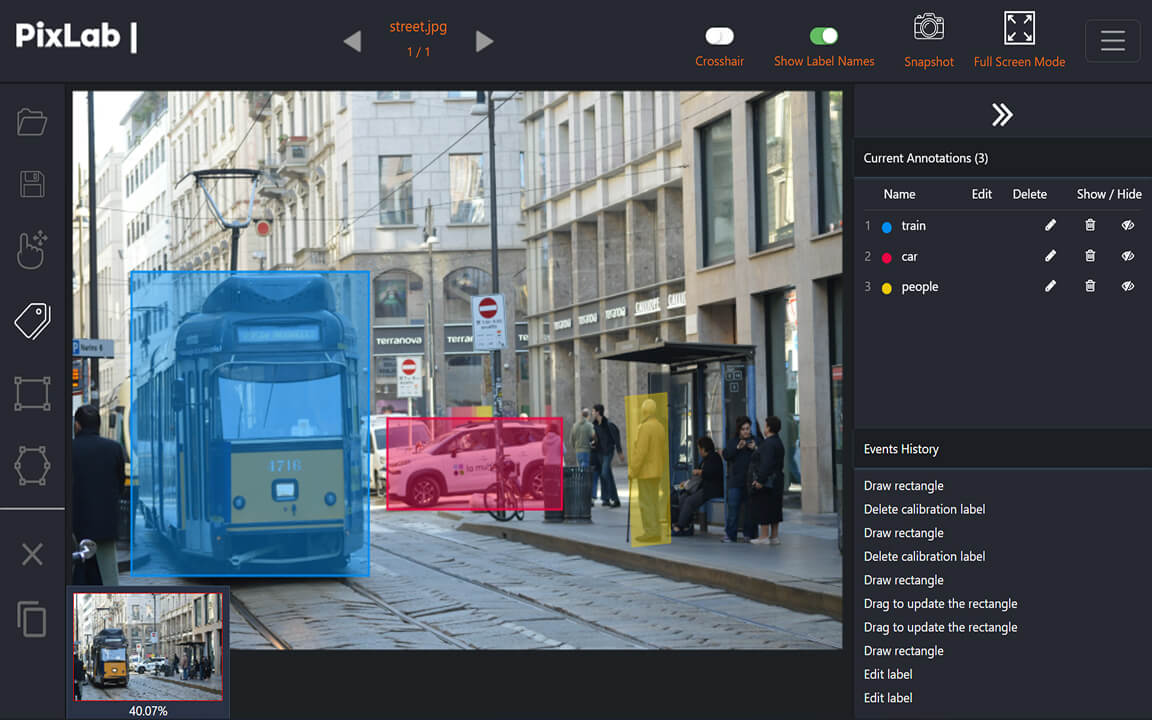Delete the car annotation using its trash button

point(1090,256)
